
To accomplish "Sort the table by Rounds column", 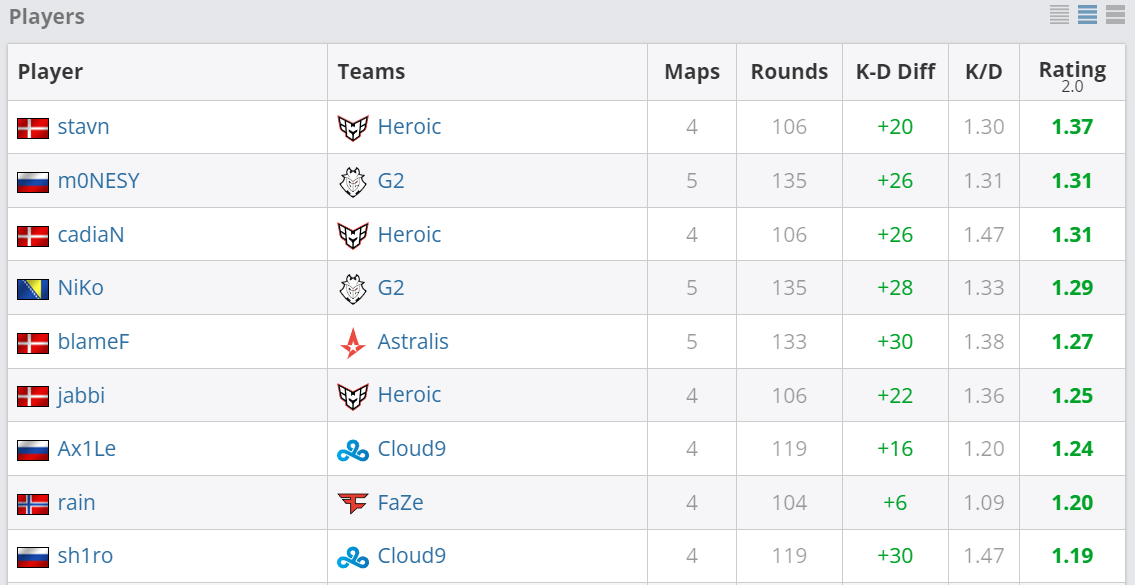I will pos(789,71).
